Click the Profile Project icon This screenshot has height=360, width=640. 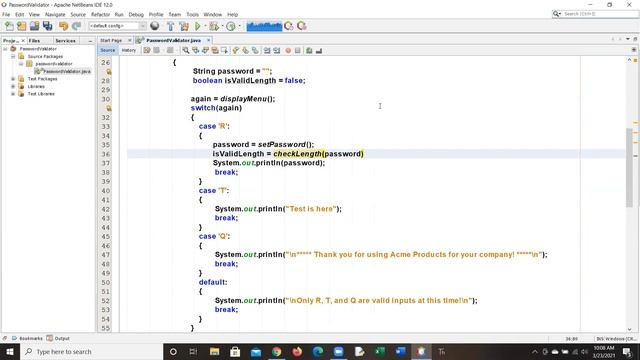tap(231, 27)
